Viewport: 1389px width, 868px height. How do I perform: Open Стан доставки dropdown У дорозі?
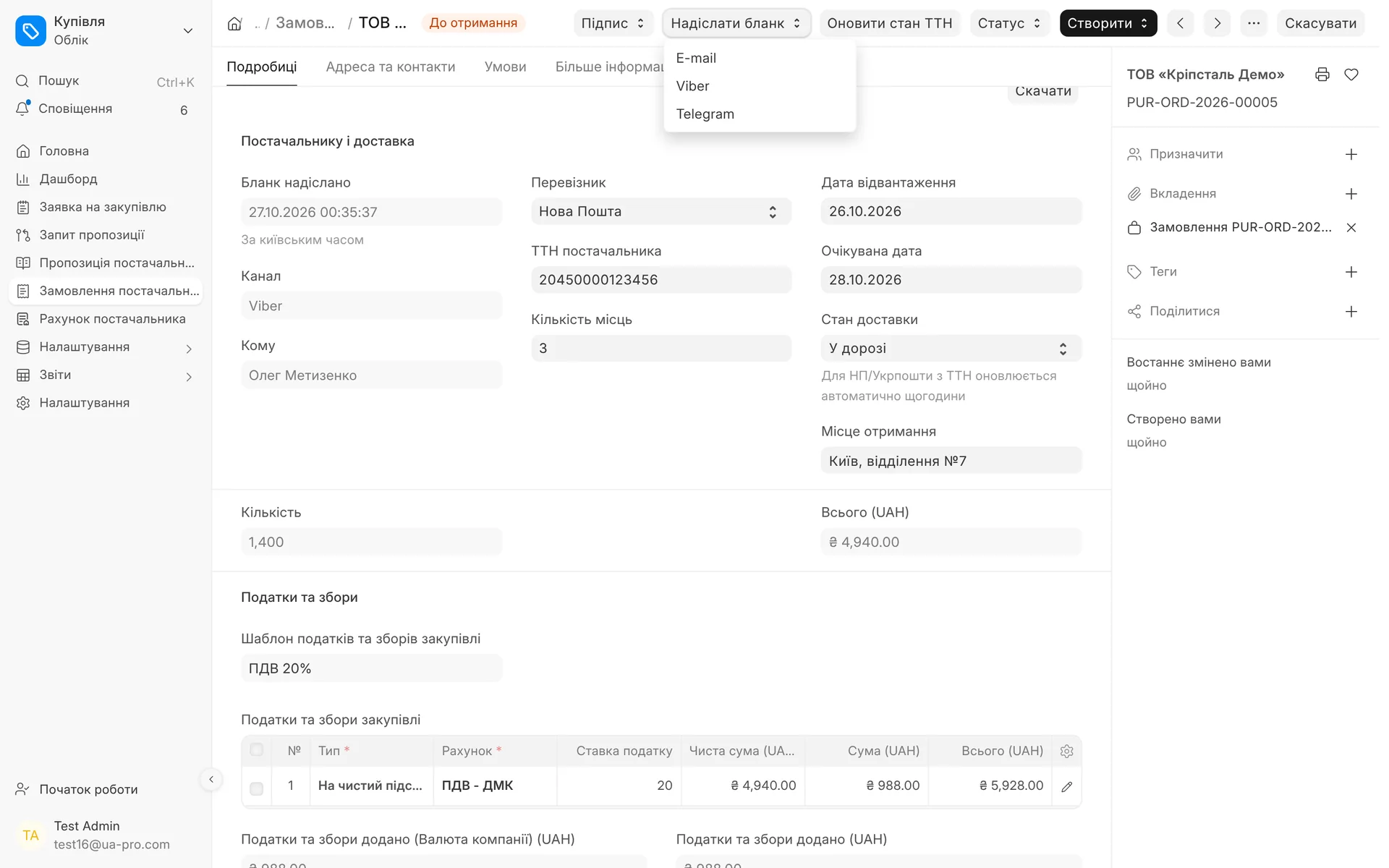951,348
